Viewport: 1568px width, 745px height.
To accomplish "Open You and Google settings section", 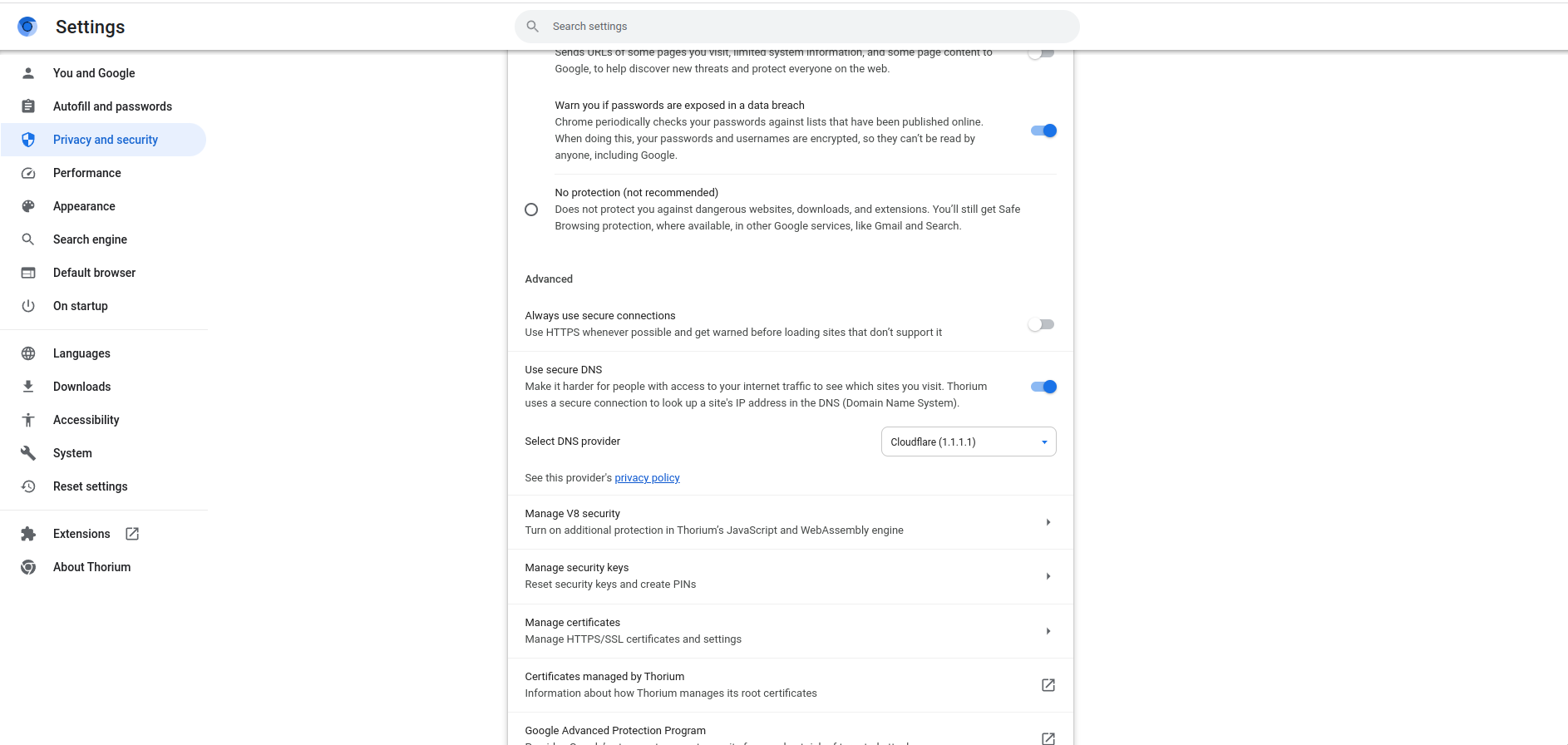I will coord(103,73).
